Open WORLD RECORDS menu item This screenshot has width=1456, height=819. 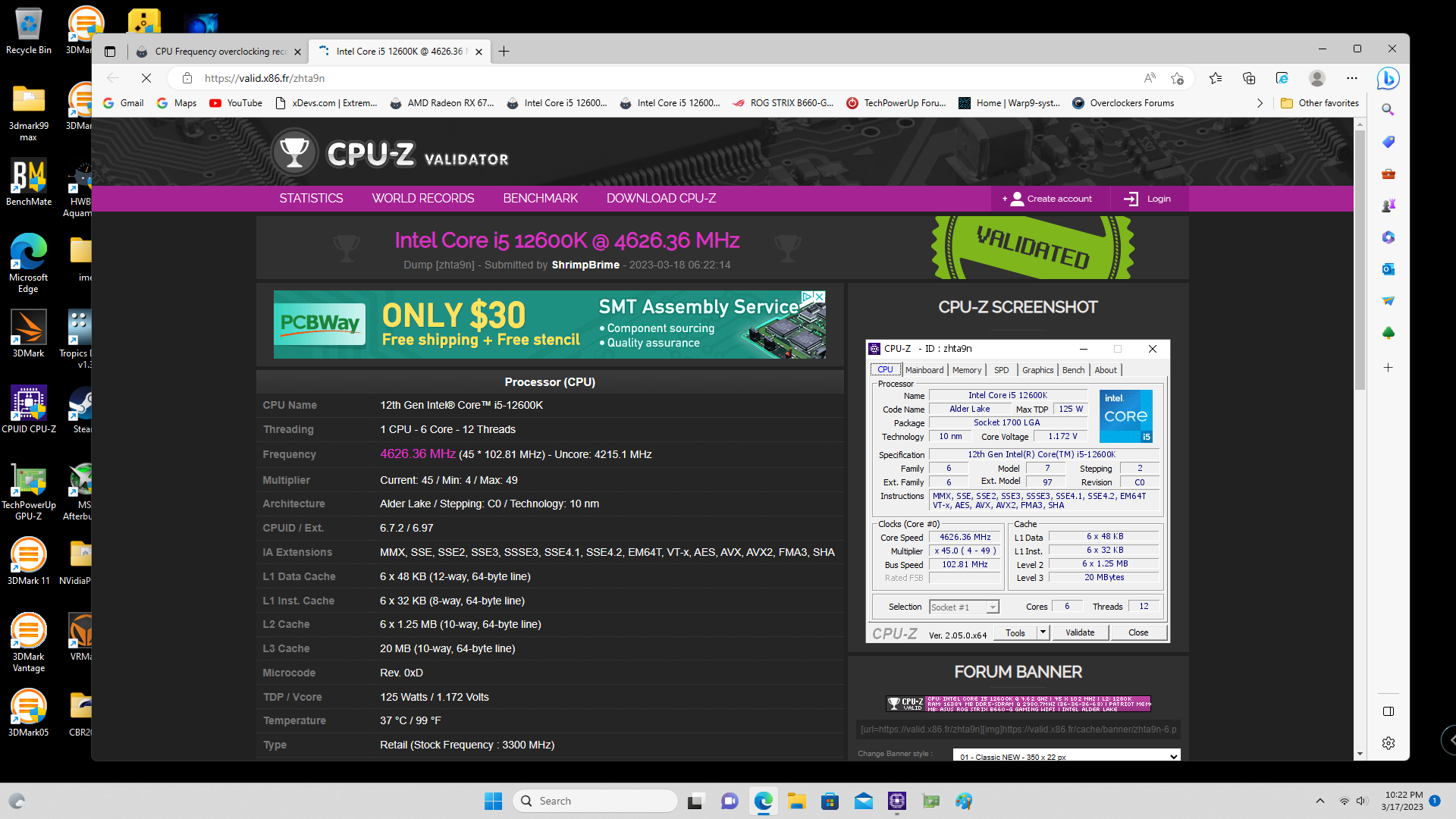pos(423,198)
